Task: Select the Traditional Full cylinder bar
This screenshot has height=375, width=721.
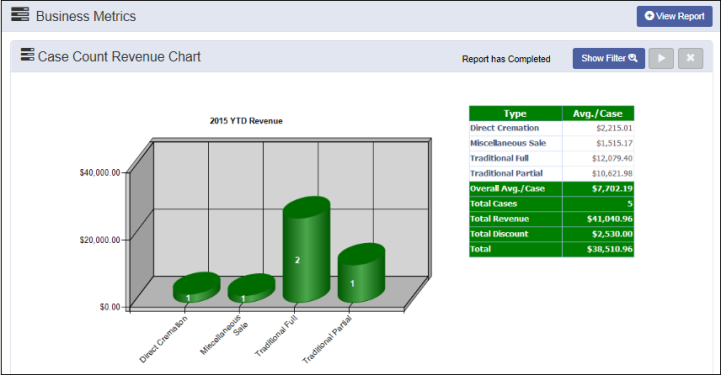Action: pyautogui.click(x=306, y=249)
